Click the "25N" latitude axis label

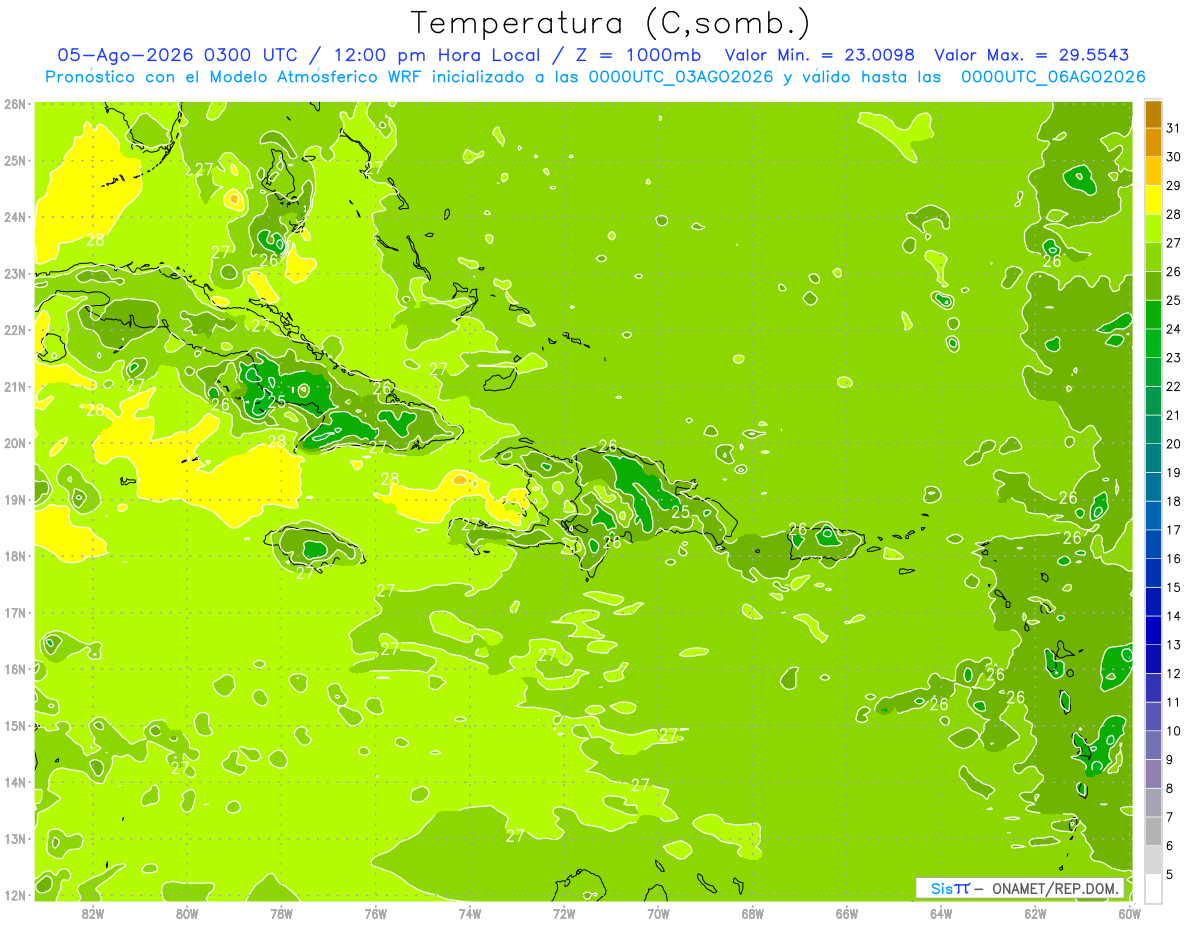(x=15, y=161)
